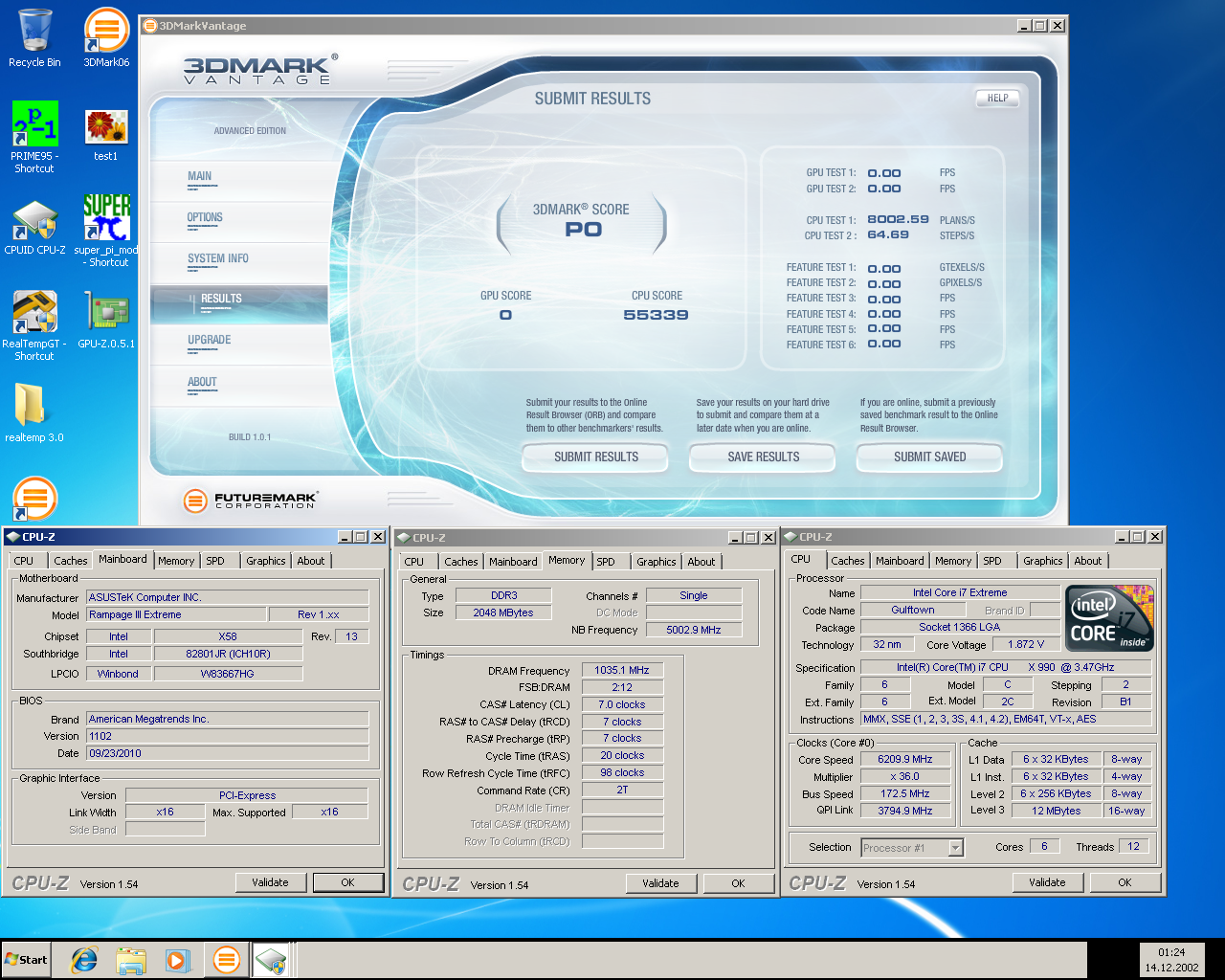
Task: Switch to the CPU-Z taskbar button
Action: tap(271, 960)
